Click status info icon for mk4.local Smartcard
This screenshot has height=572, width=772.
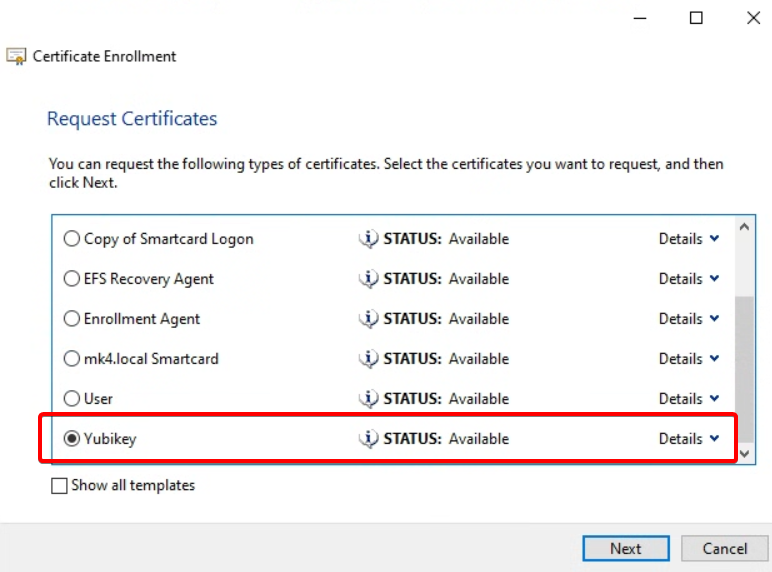pyautogui.click(x=369, y=359)
